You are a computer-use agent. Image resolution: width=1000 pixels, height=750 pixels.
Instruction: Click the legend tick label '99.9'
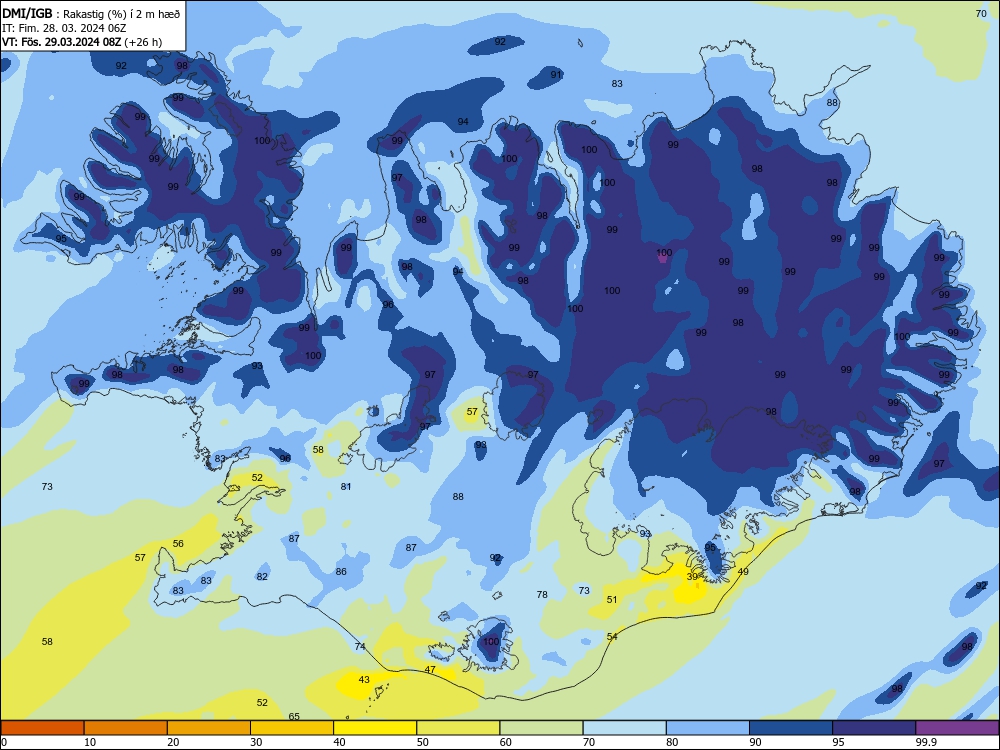(926, 742)
